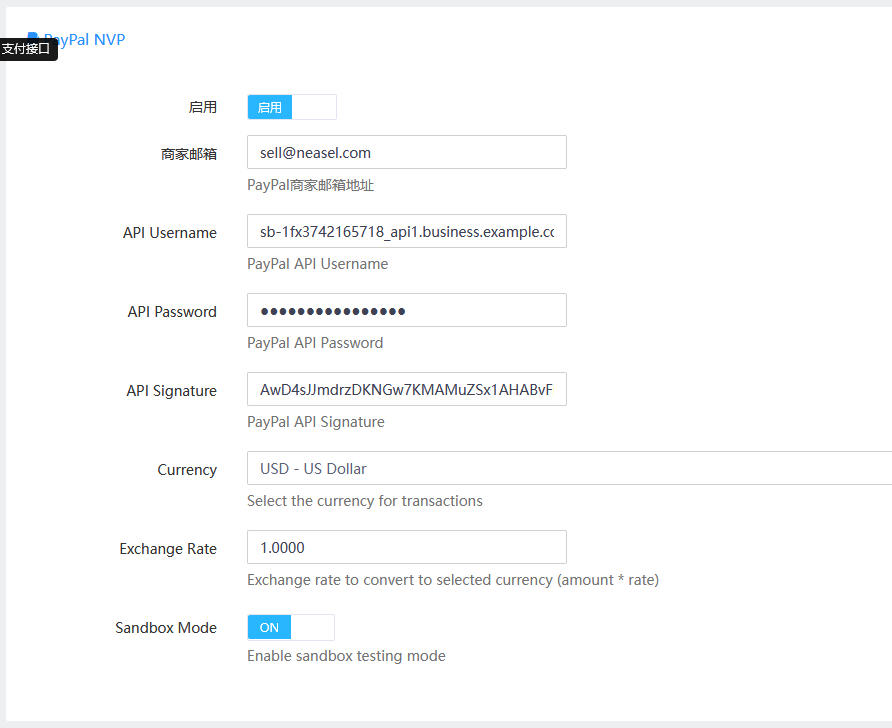This screenshot has height=728, width=892.
Task: Open the PayPal NVP heading link
Action: (x=85, y=40)
